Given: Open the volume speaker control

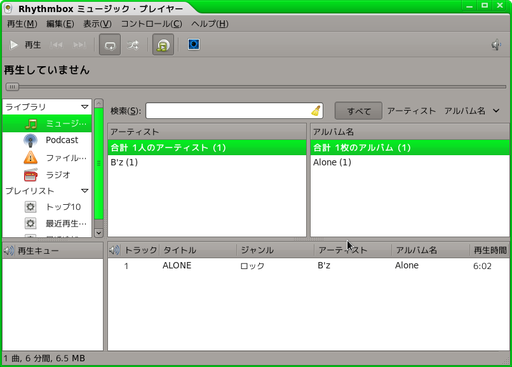Looking at the screenshot, I should coord(496,45).
